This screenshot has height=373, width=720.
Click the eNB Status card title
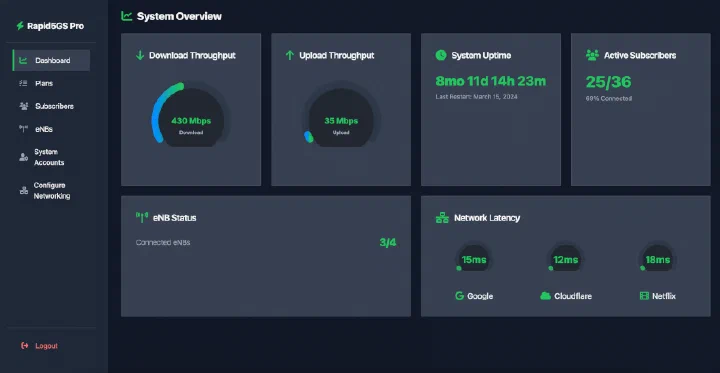tap(174, 218)
